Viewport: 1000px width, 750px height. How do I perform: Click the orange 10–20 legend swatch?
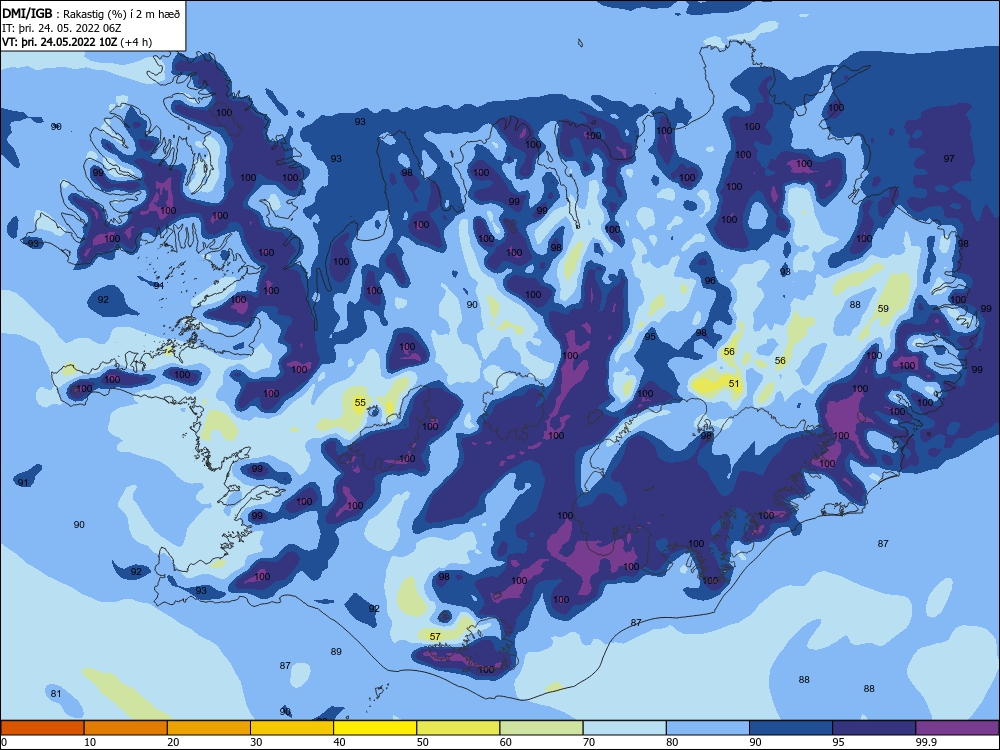click(x=126, y=728)
